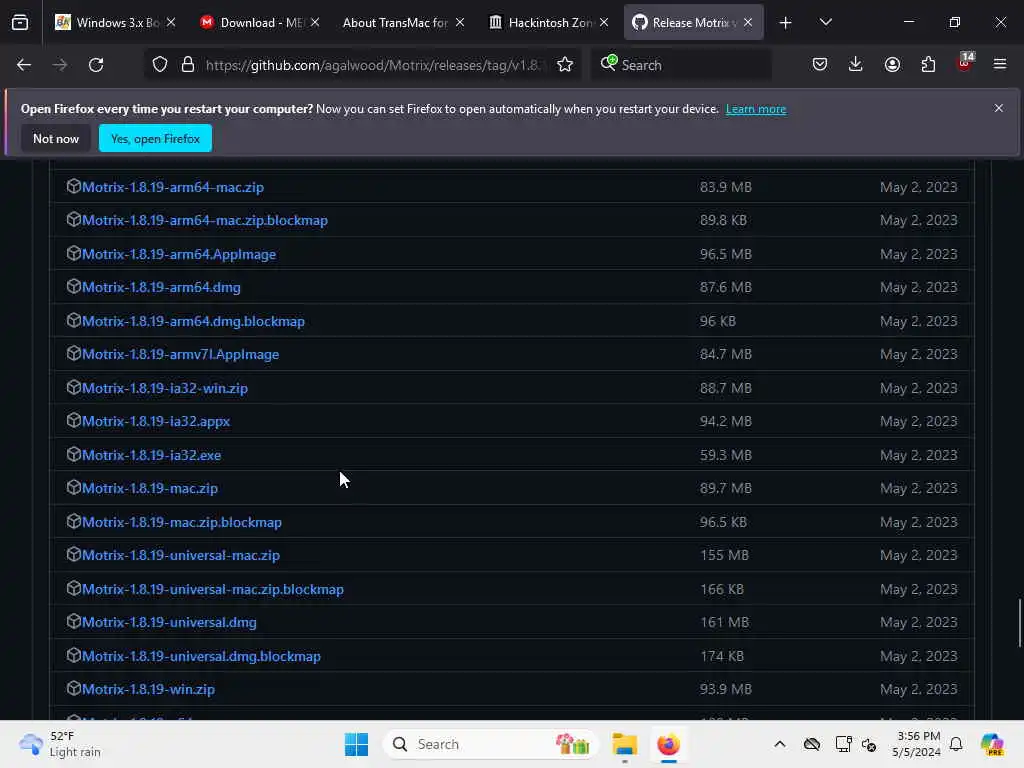This screenshot has width=1024, height=768.
Task: Open the weather widget showing 52°F
Action: point(60,744)
